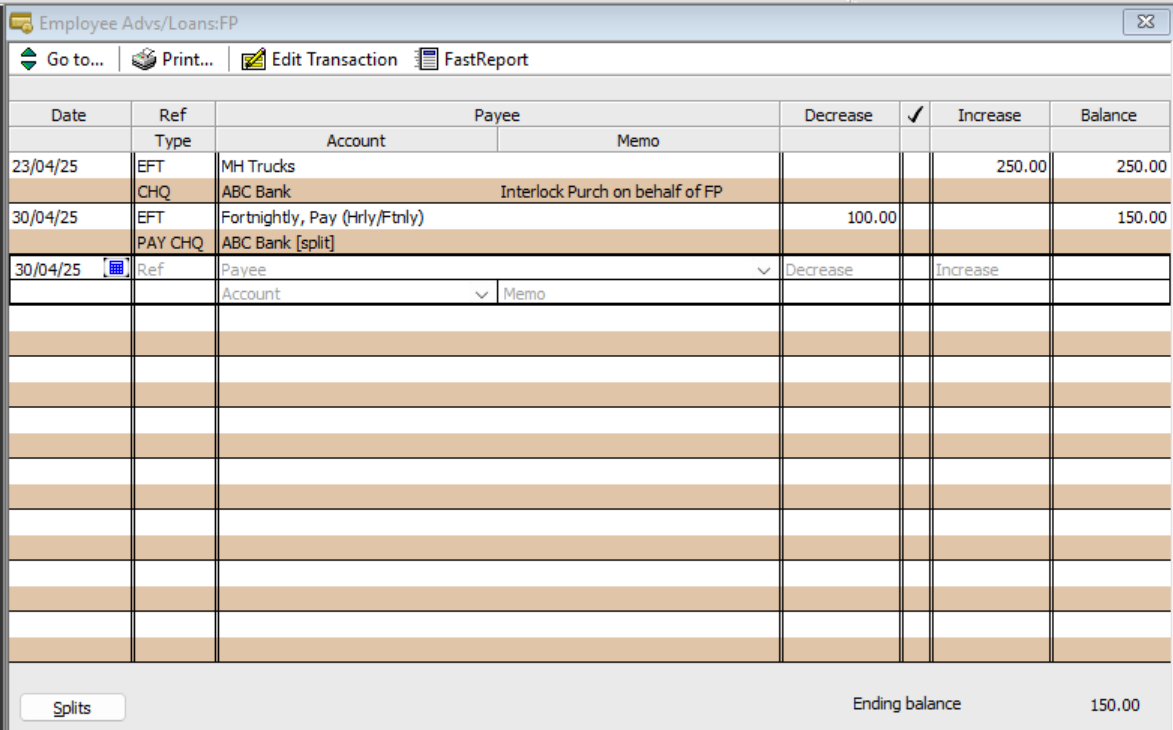The width and height of the screenshot is (1173, 730).
Task: Click the Payee column header
Action: [497, 114]
